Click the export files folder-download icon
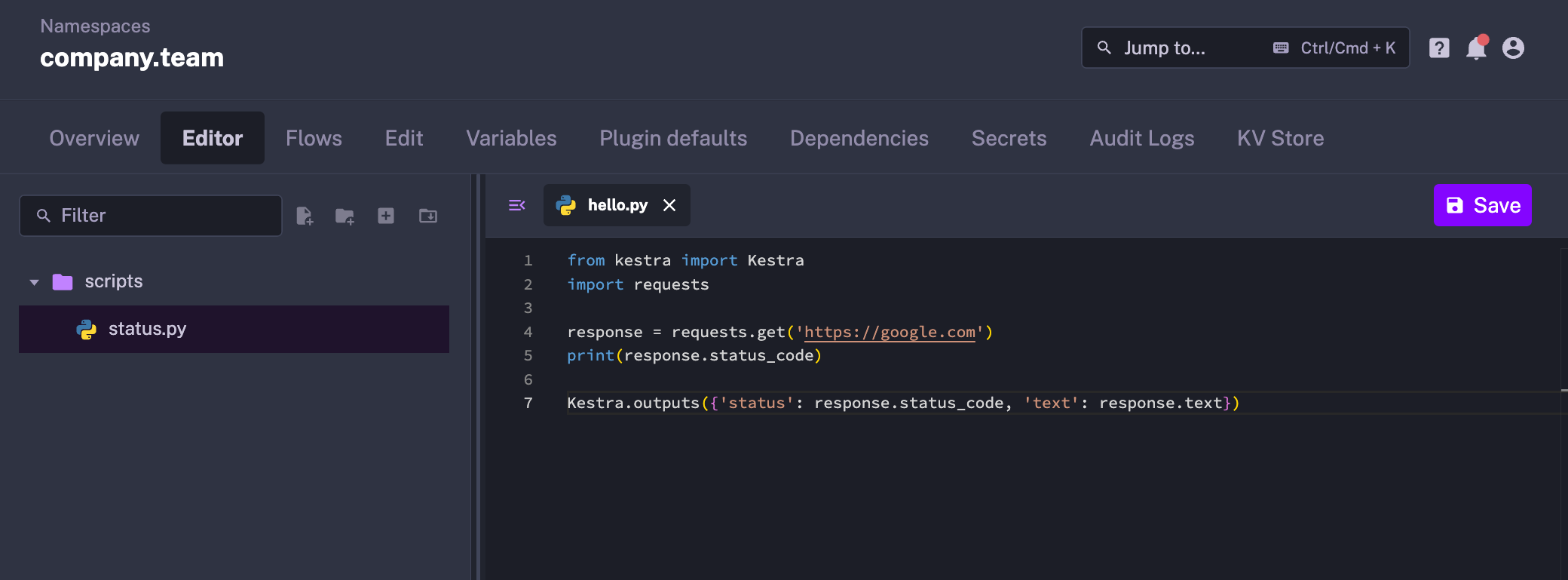Image resolution: width=1568 pixels, height=580 pixels. point(428,216)
